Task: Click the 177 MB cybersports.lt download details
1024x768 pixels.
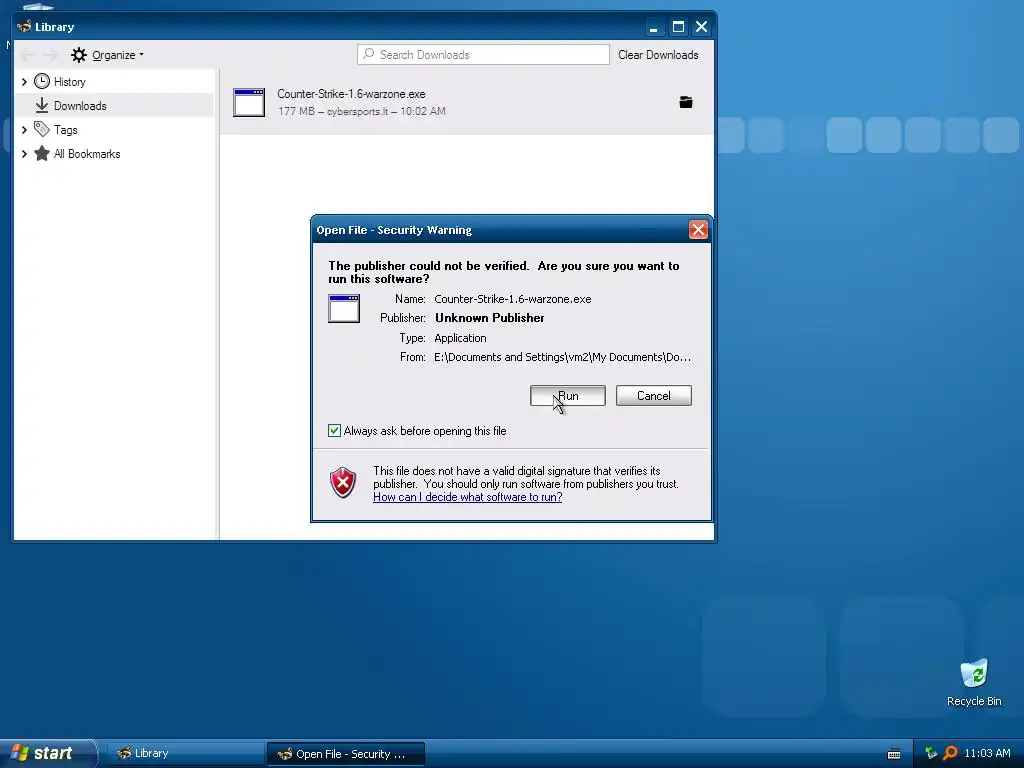Action: pos(362,111)
